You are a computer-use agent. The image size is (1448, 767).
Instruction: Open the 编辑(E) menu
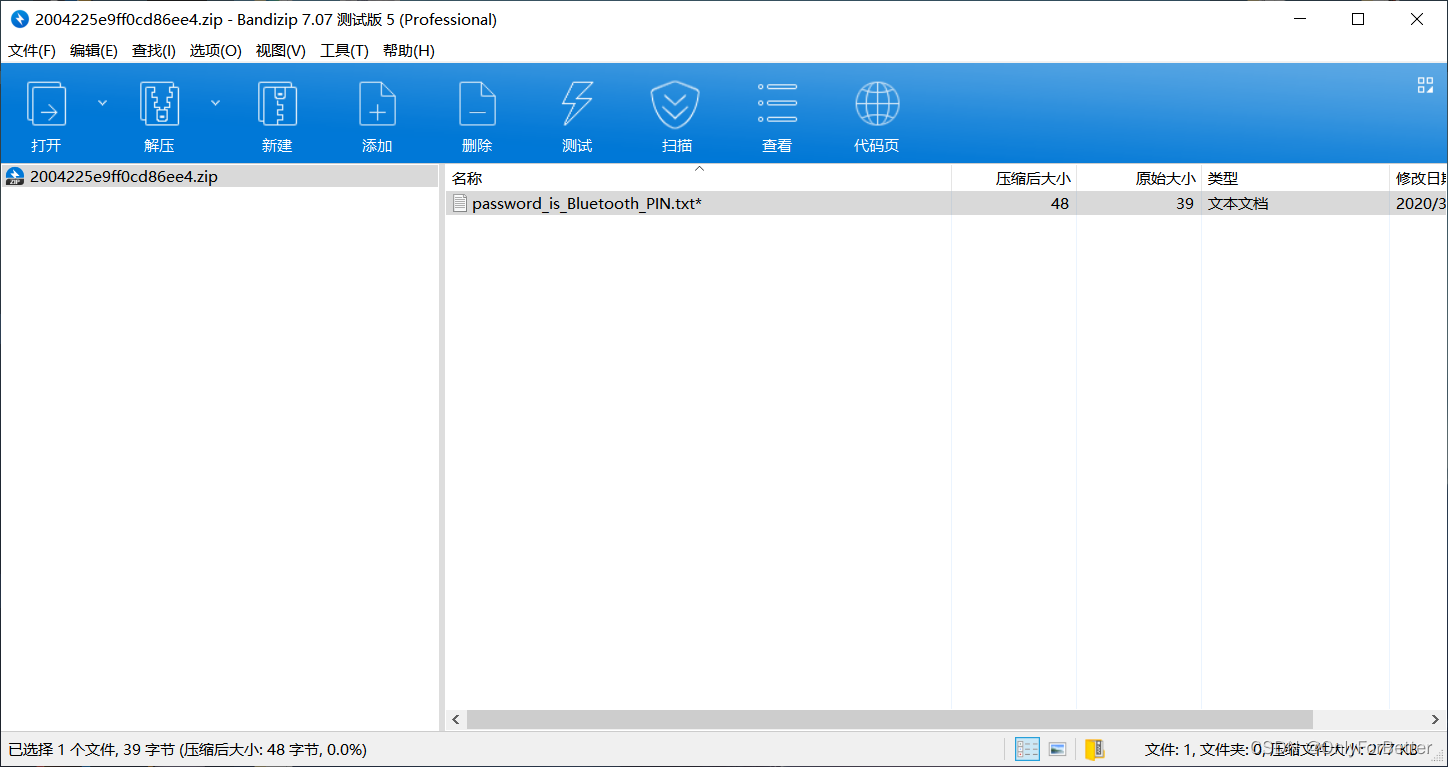94,50
